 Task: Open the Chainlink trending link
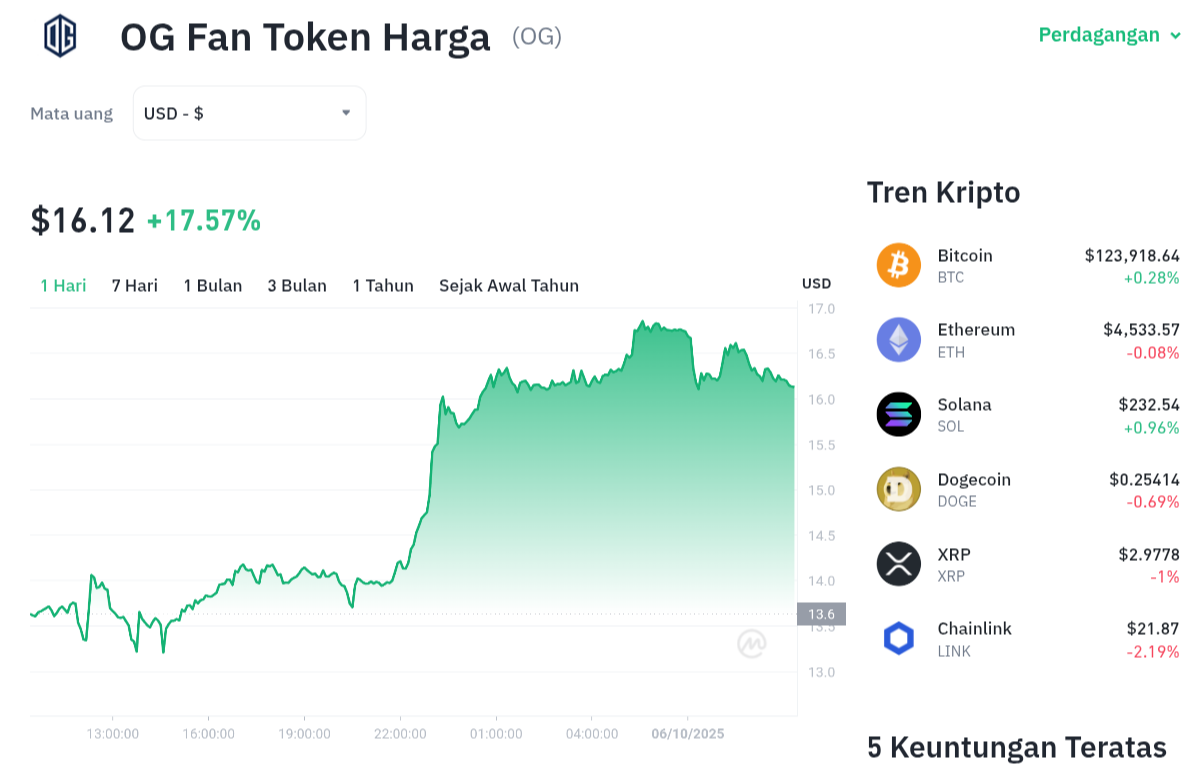(x=974, y=629)
